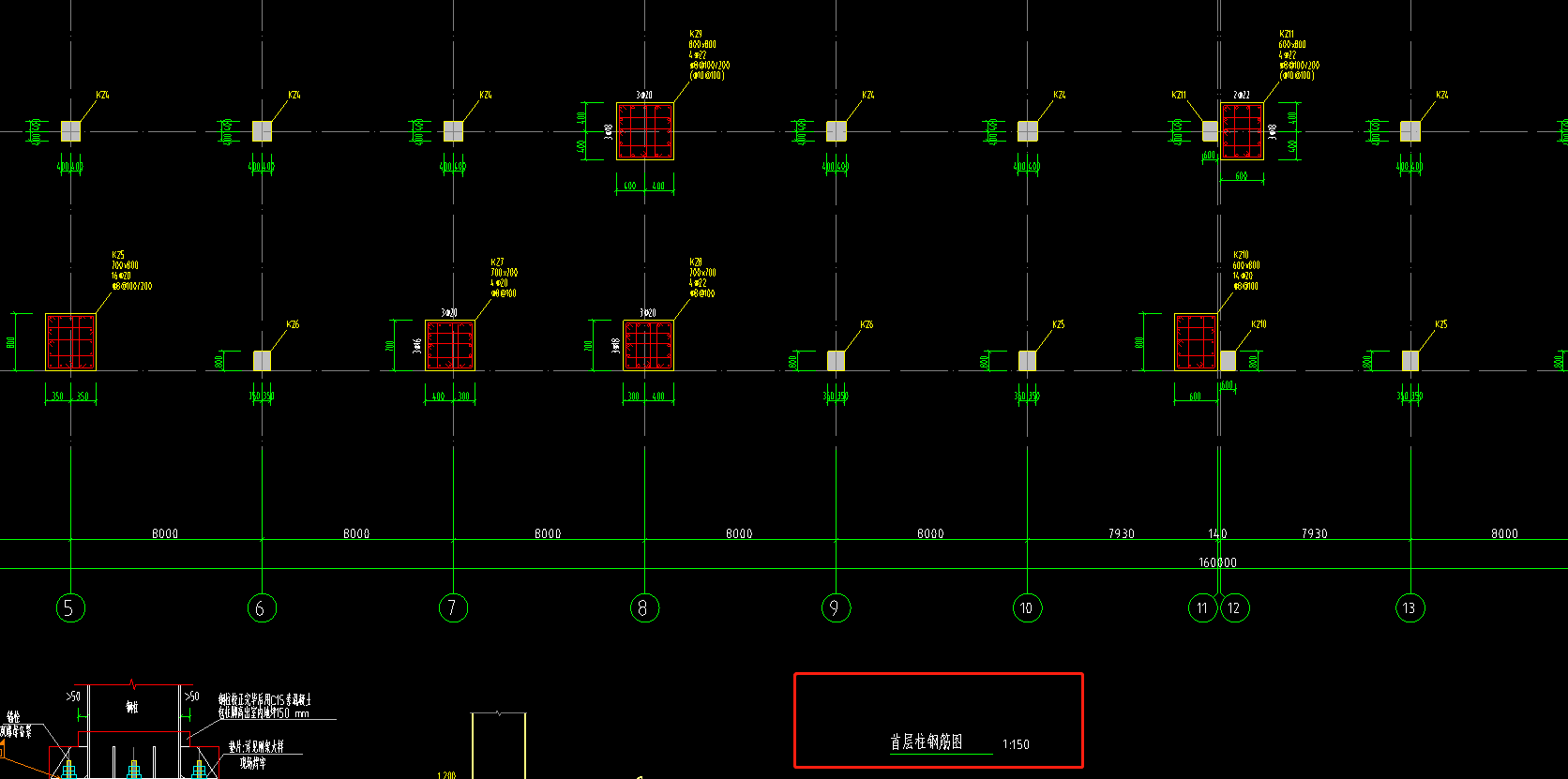Click the KZ7 annotation text block
The width and height of the screenshot is (1568, 779).
point(504,277)
